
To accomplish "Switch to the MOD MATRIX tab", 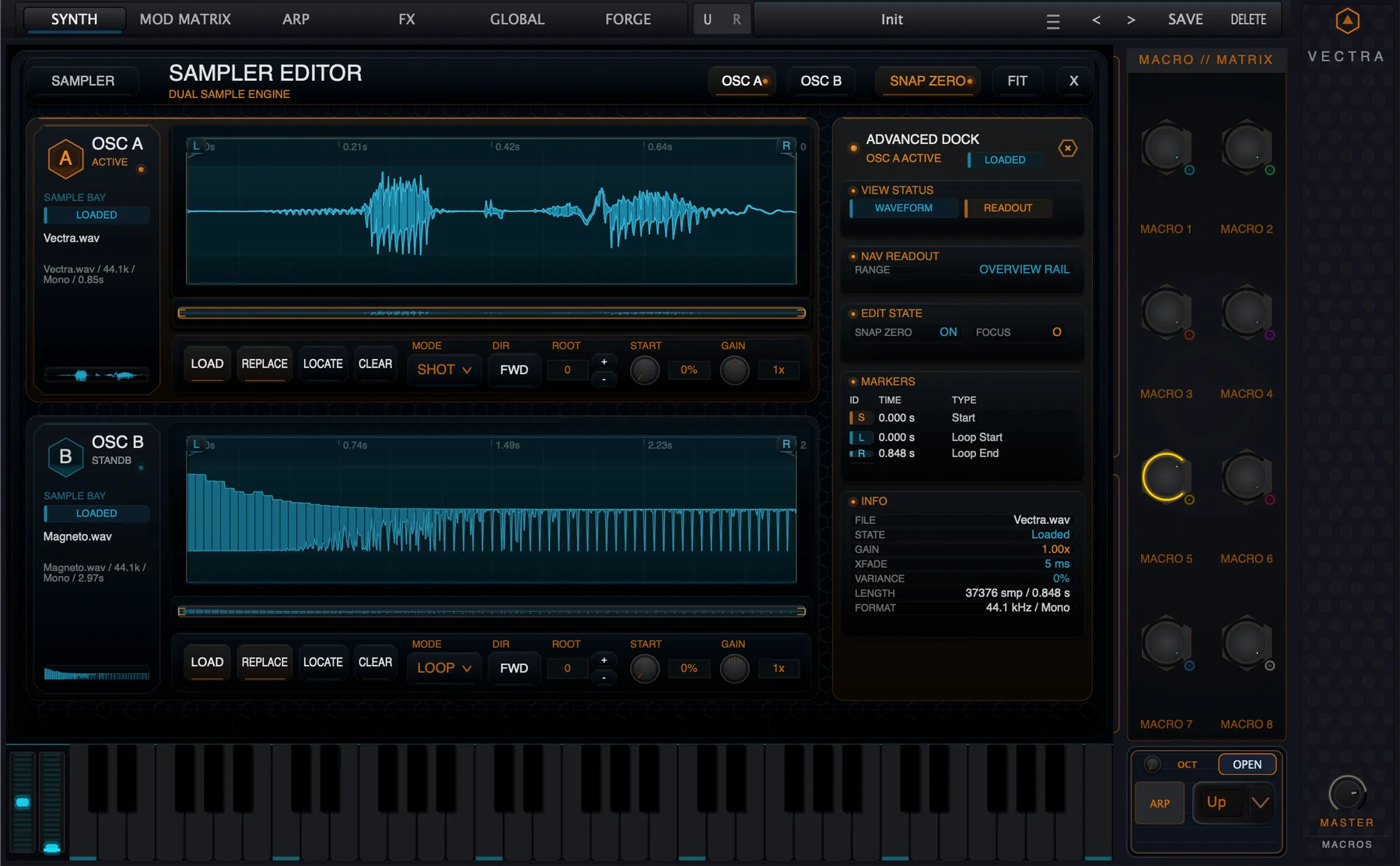I will 185,19.
